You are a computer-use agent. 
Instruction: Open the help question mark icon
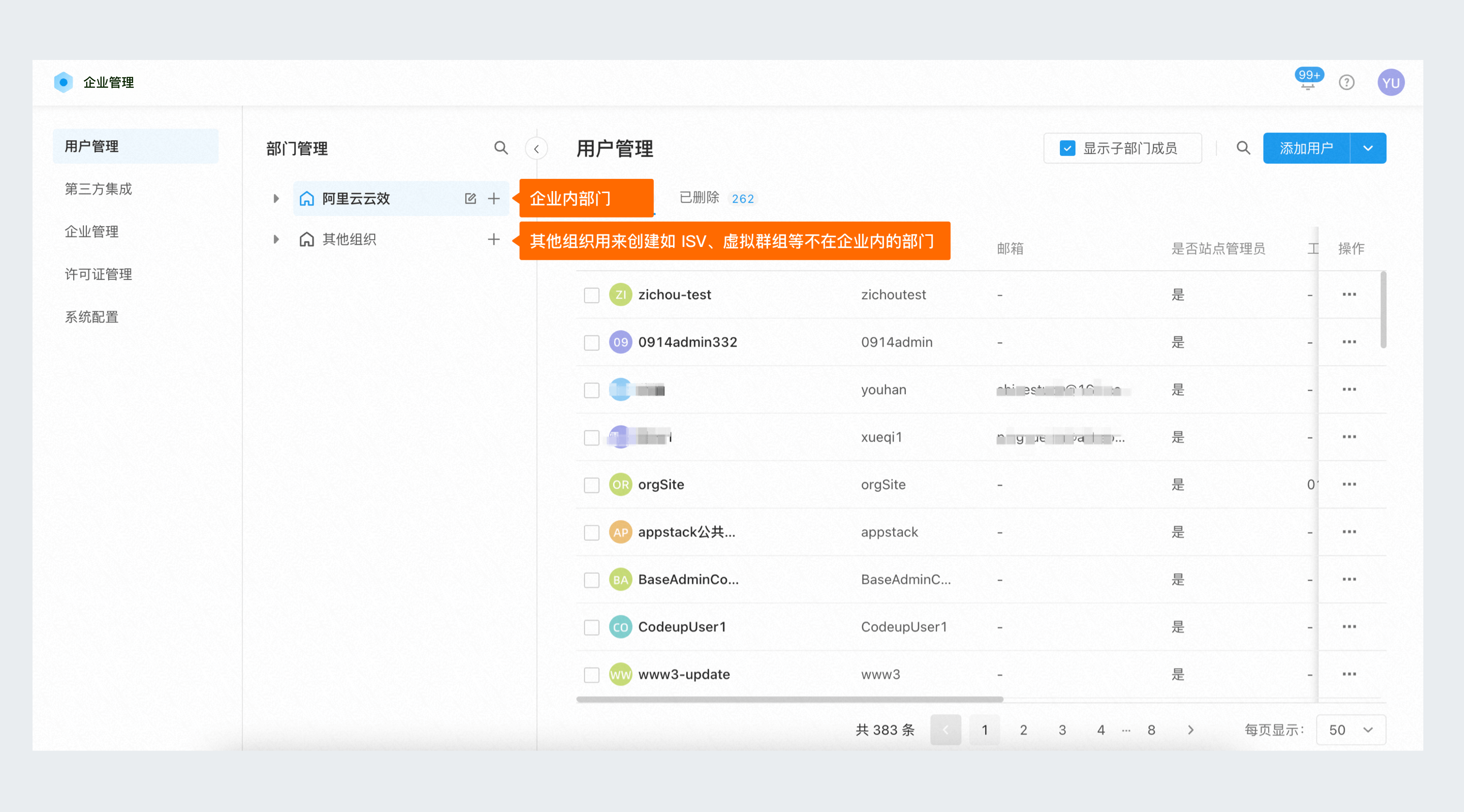pyautogui.click(x=1346, y=82)
